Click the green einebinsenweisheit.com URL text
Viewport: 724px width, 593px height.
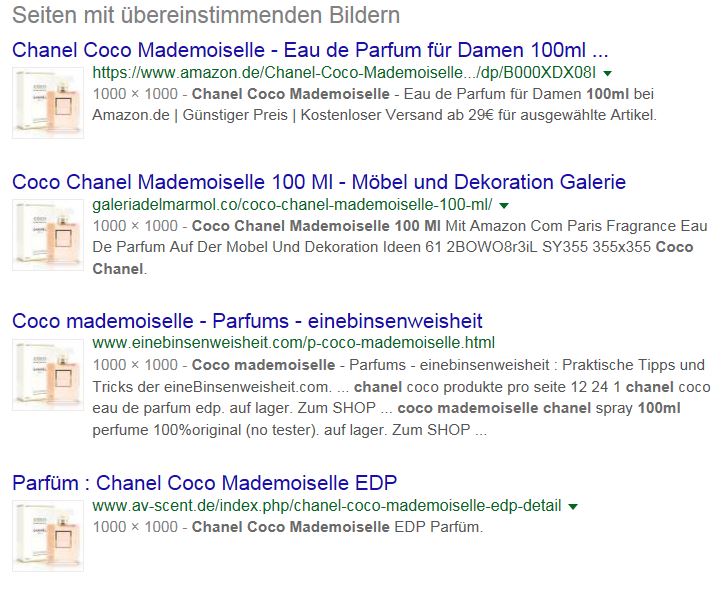pos(294,343)
